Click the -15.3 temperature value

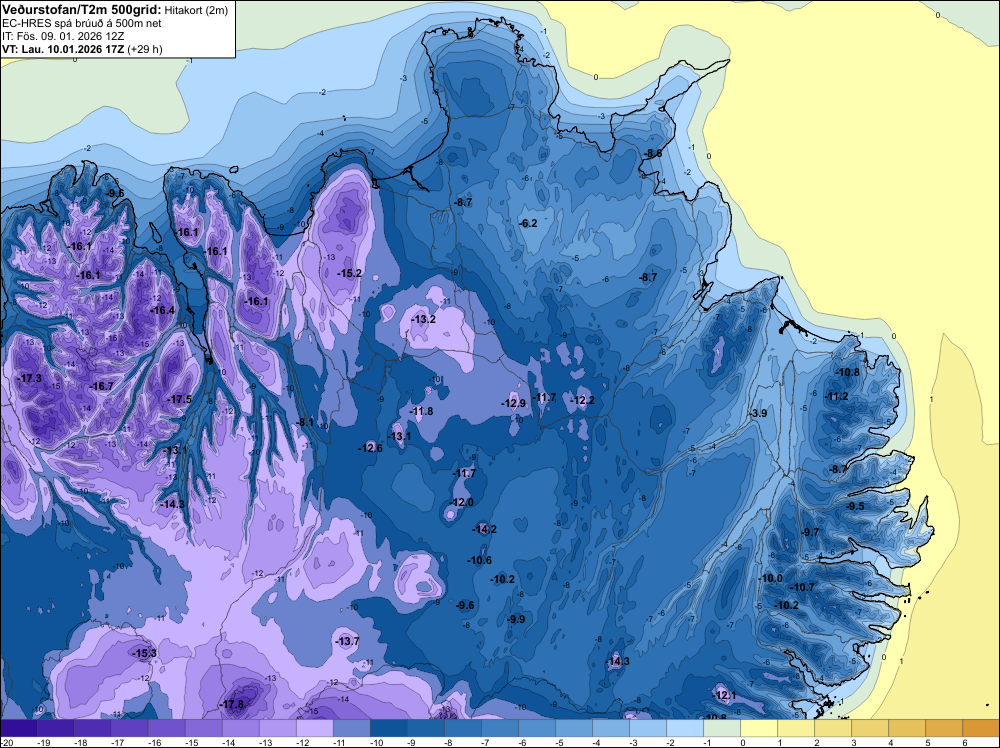pos(144,654)
